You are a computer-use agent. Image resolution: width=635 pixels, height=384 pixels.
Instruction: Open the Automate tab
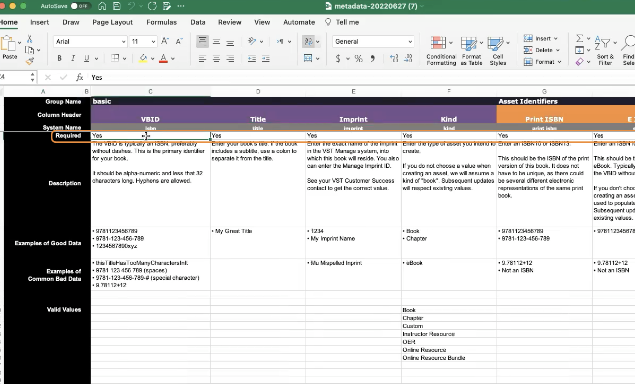click(299, 22)
